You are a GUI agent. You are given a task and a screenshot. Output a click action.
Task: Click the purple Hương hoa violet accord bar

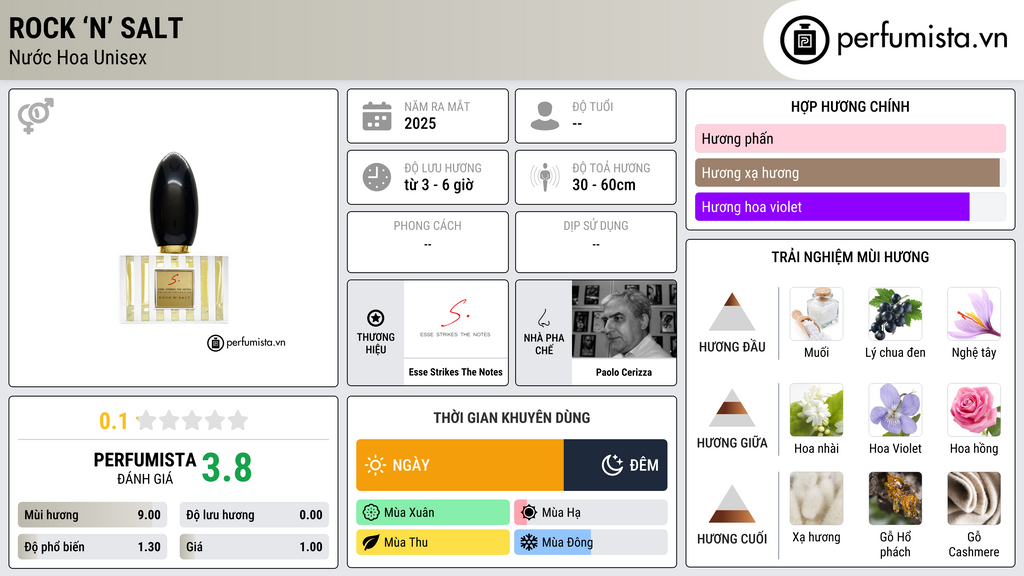click(x=832, y=207)
